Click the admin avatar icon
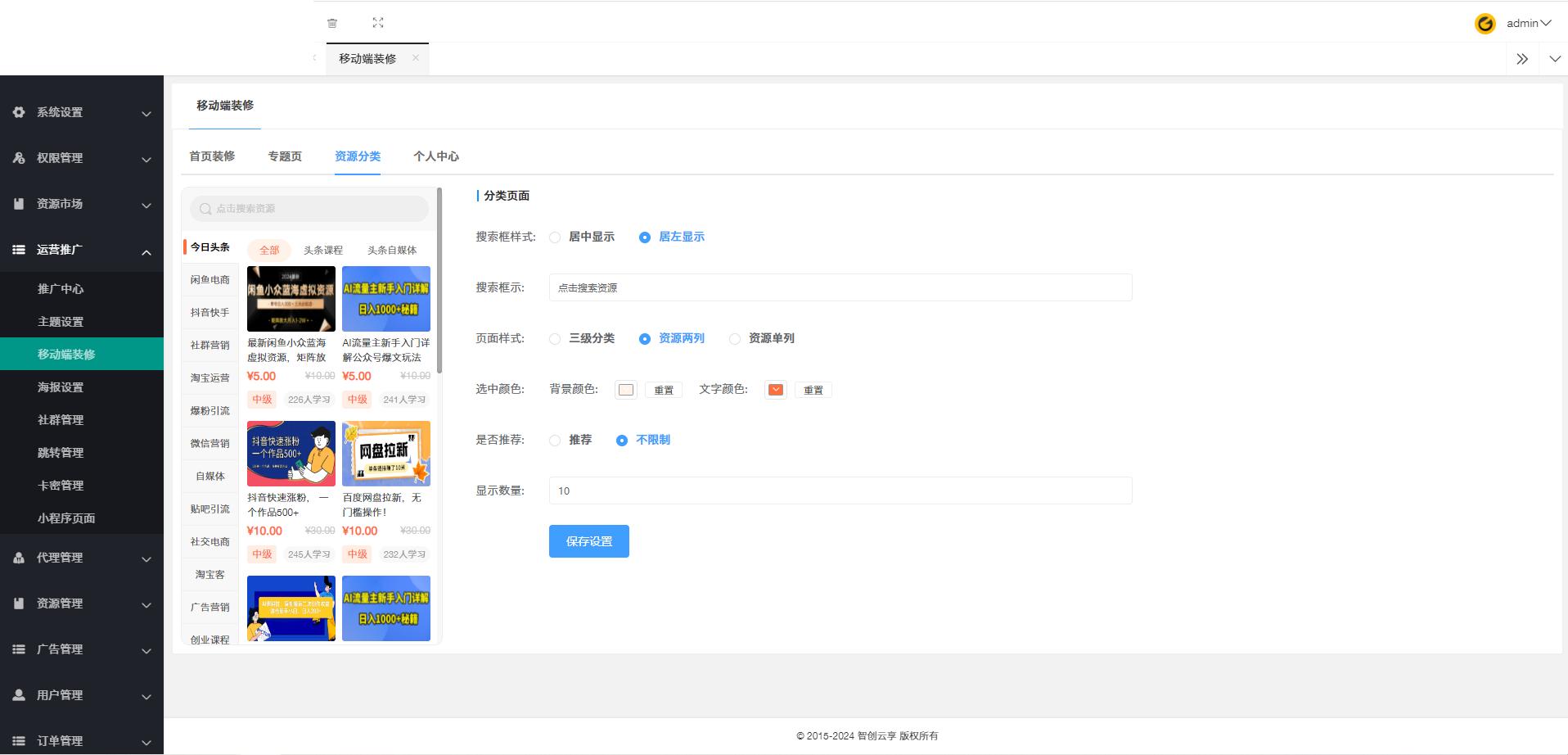The width and height of the screenshot is (1568, 755). [x=1485, y=24]
